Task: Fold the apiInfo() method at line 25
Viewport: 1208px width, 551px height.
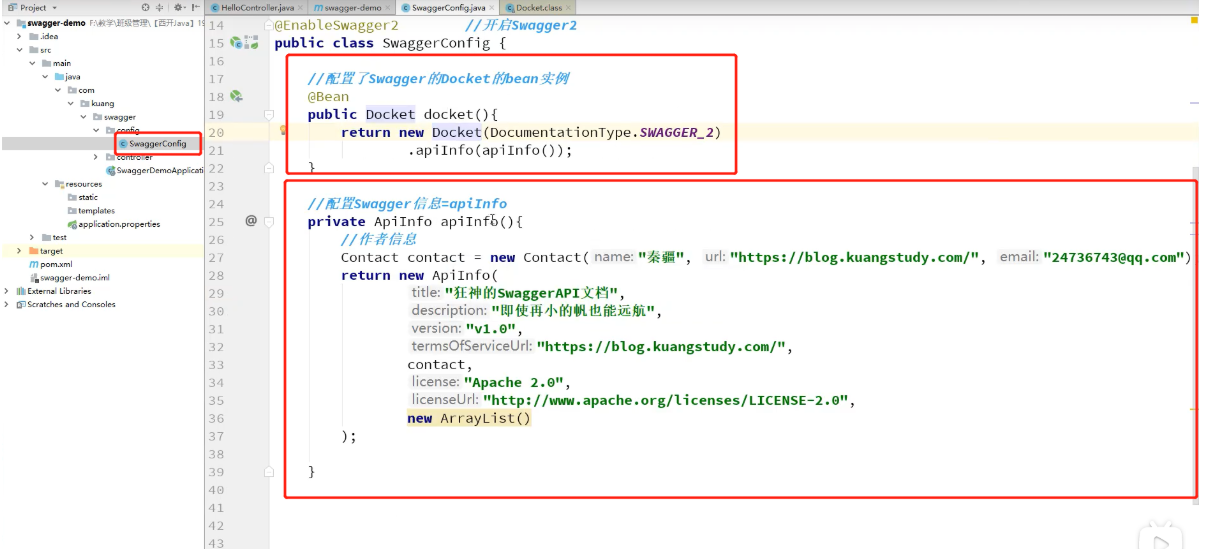Action: [x=269, y=221]
